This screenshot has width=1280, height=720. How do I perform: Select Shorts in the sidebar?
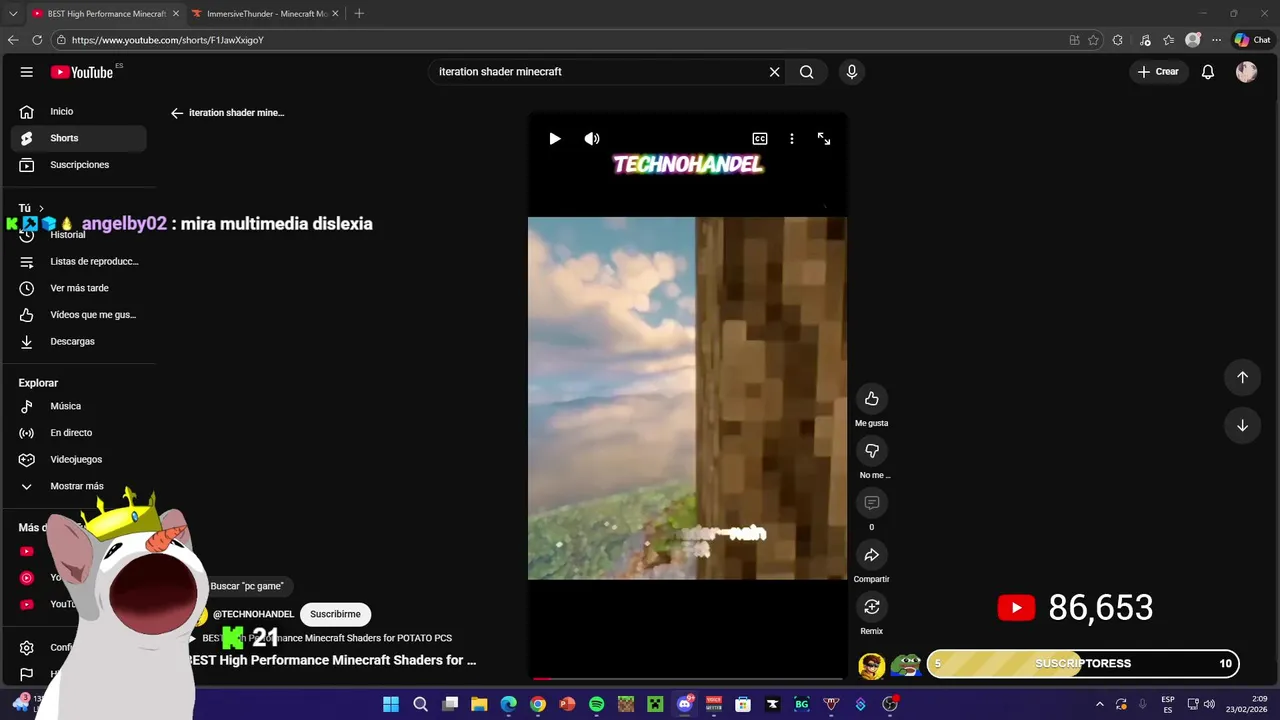[x=78, y=138]
